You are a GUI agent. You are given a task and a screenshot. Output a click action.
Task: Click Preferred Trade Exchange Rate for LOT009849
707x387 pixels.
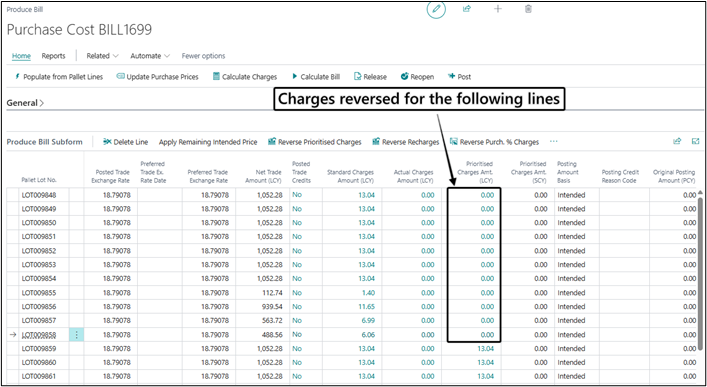(x=215, y=209)
